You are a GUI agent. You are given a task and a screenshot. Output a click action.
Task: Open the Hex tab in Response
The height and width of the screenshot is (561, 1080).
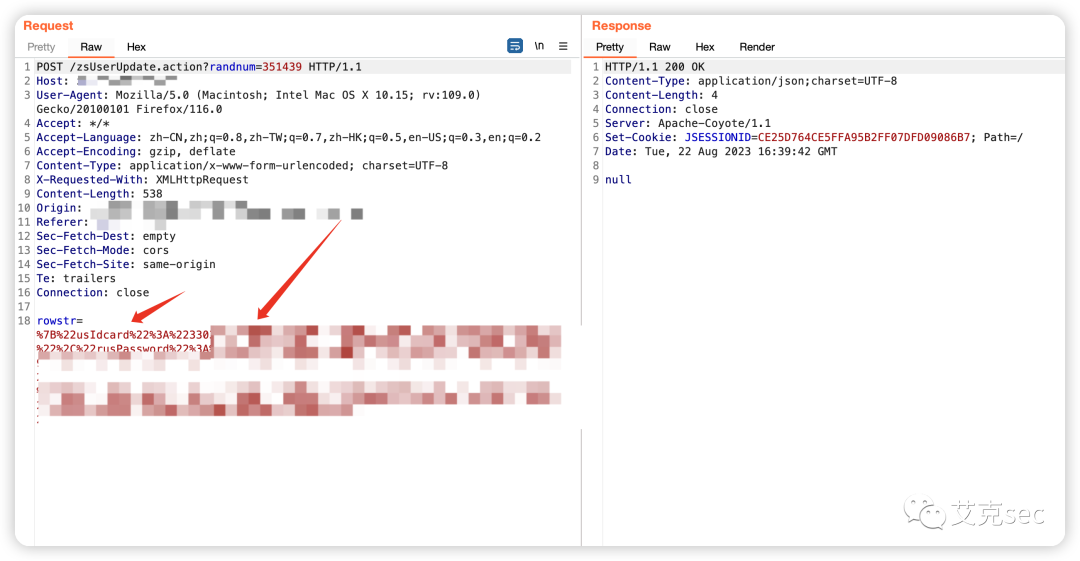[705, 47]
